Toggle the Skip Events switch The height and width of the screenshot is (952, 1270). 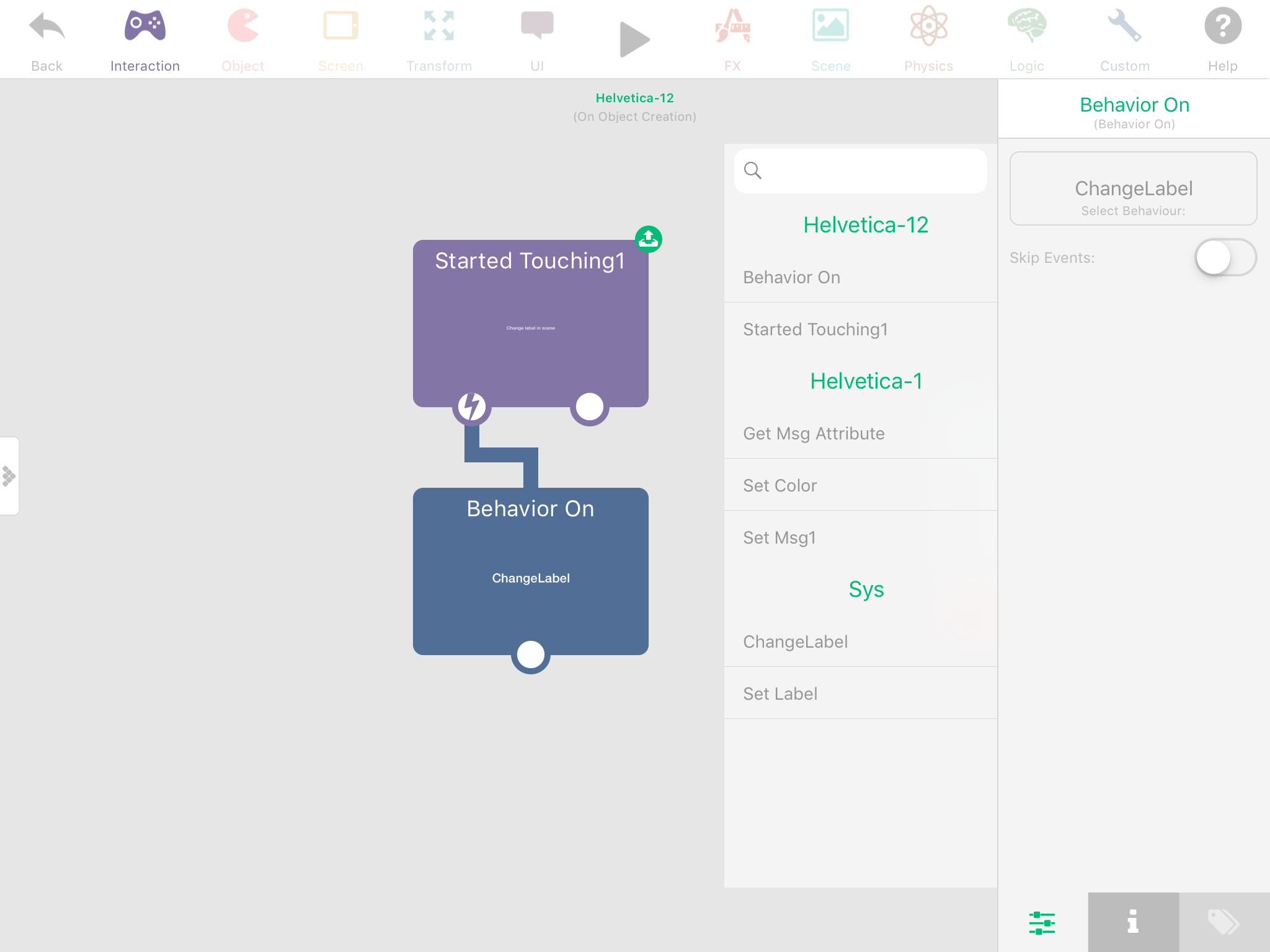pos(1225,257)
